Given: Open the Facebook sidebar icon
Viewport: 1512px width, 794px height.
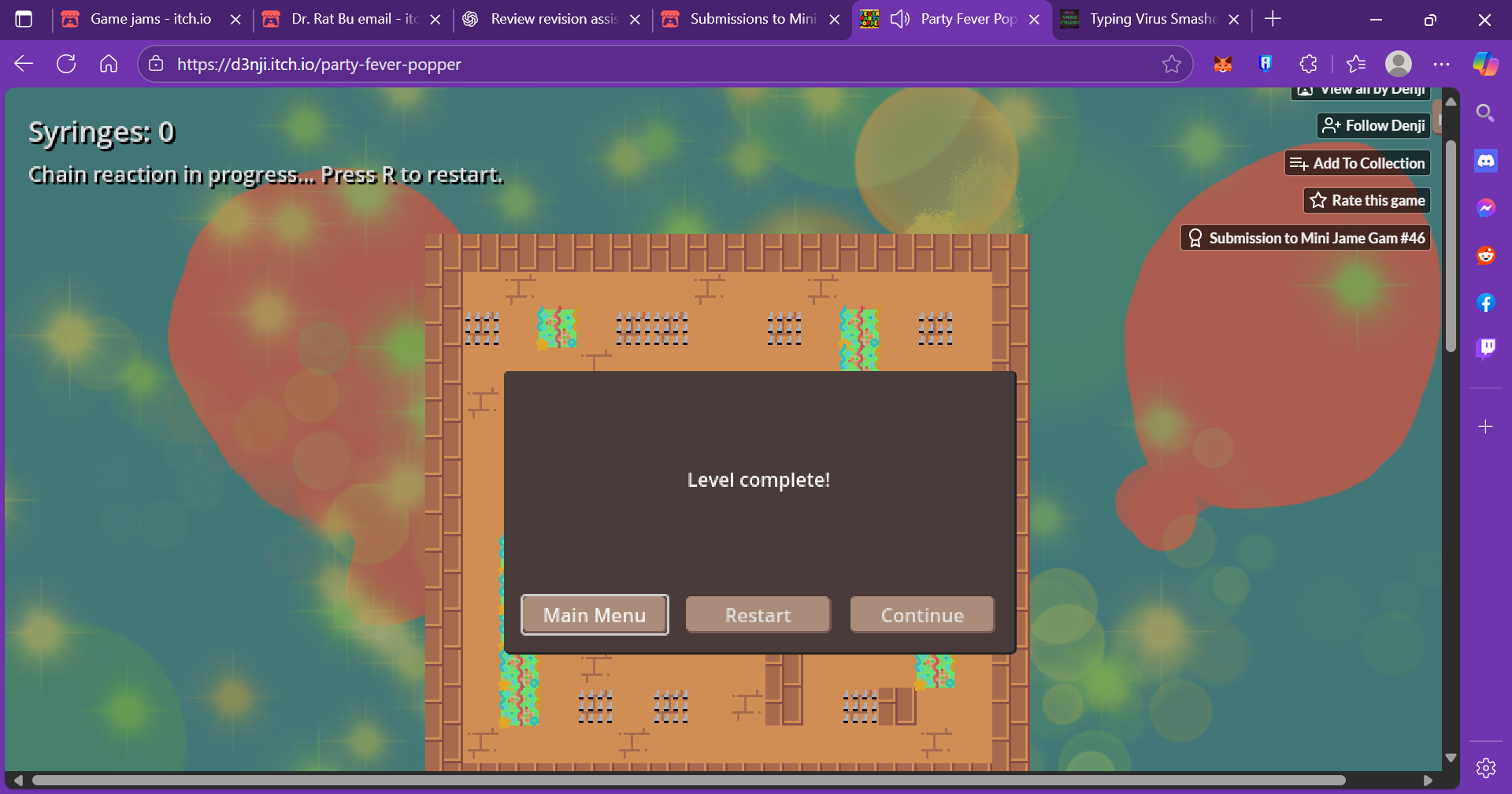Looking at the screenshot, I should click(1485, 302).
